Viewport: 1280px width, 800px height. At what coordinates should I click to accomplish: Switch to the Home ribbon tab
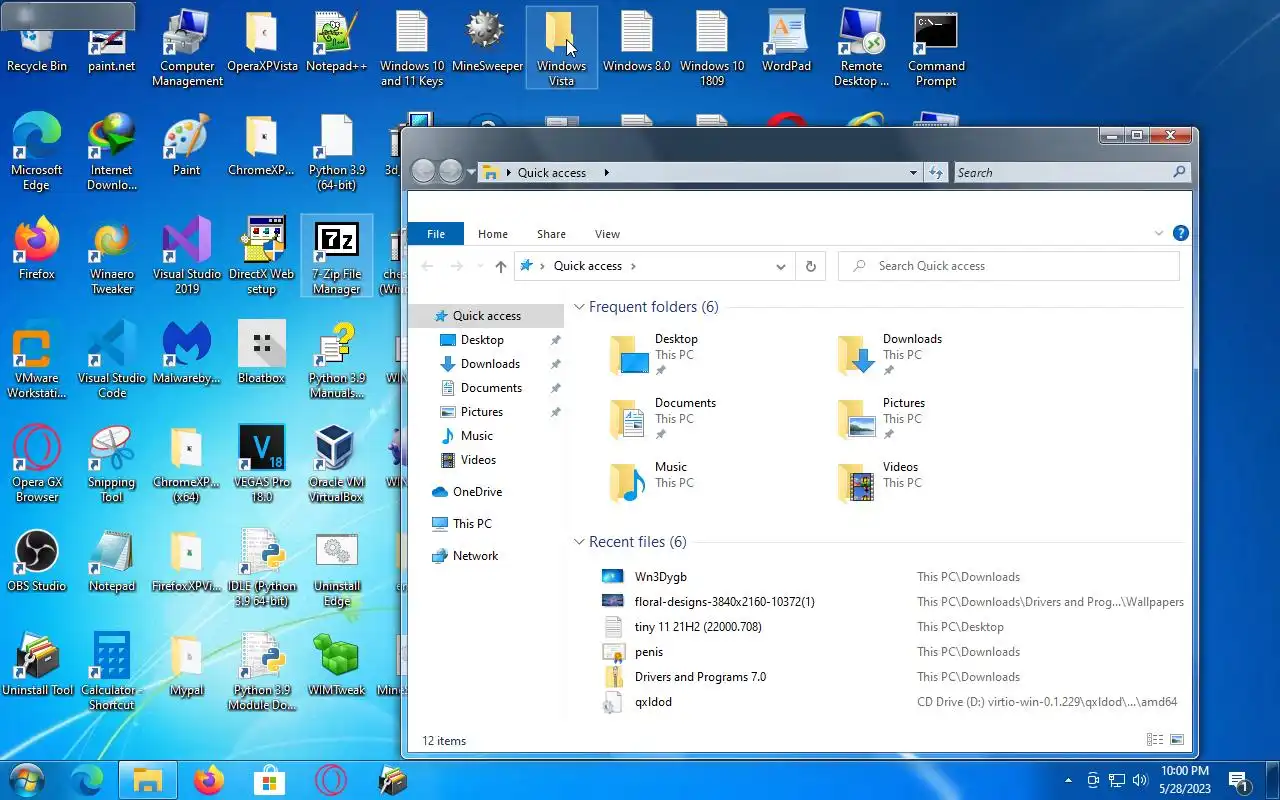click(x=493, y=234)
